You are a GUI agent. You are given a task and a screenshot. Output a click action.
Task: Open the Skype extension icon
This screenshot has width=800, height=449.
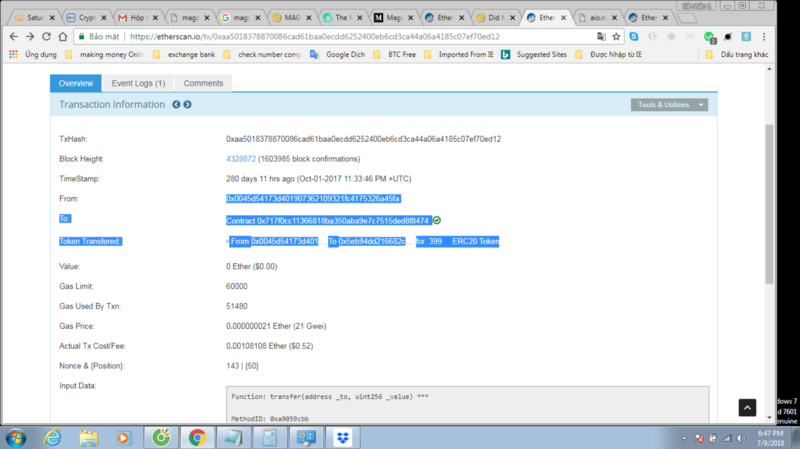(x=634, y=37)
